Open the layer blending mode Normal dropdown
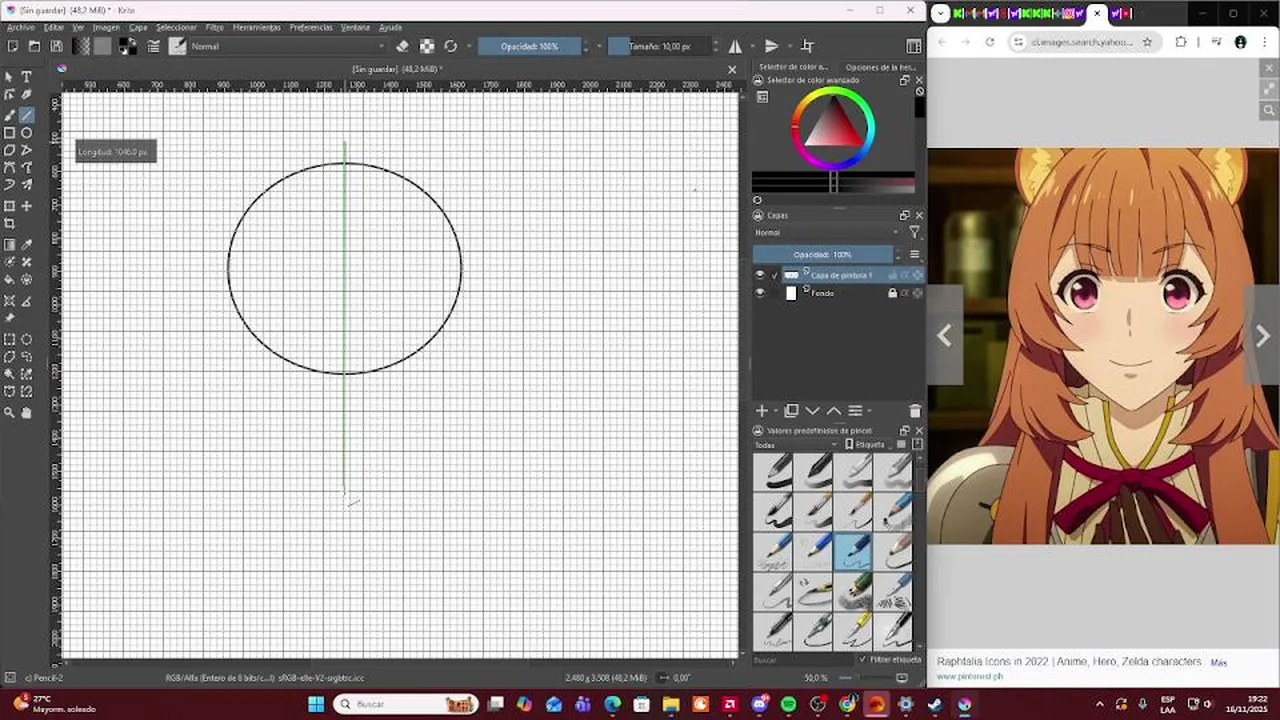 (x=828, y=232)
